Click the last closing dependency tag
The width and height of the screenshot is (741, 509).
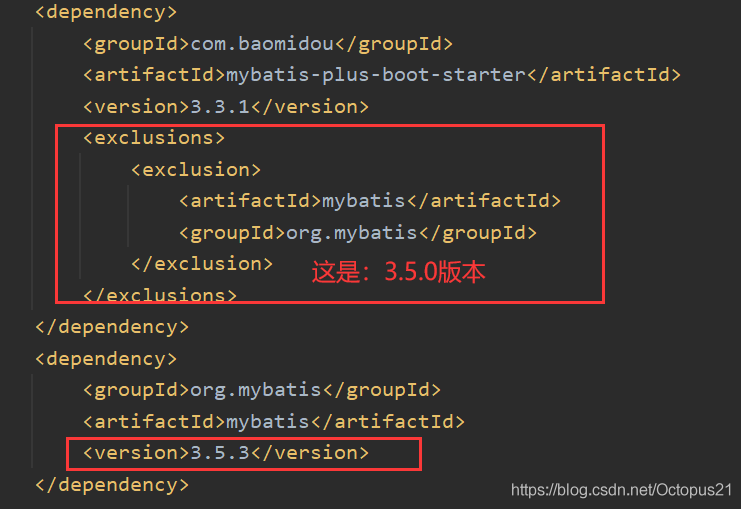coord(111,485)
